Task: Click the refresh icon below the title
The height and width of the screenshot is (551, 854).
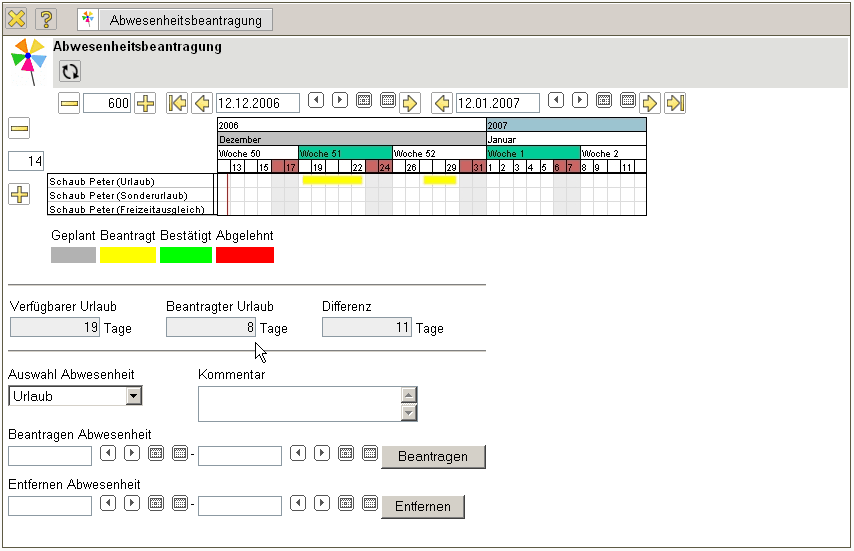Action: click(x=70, y=71)
